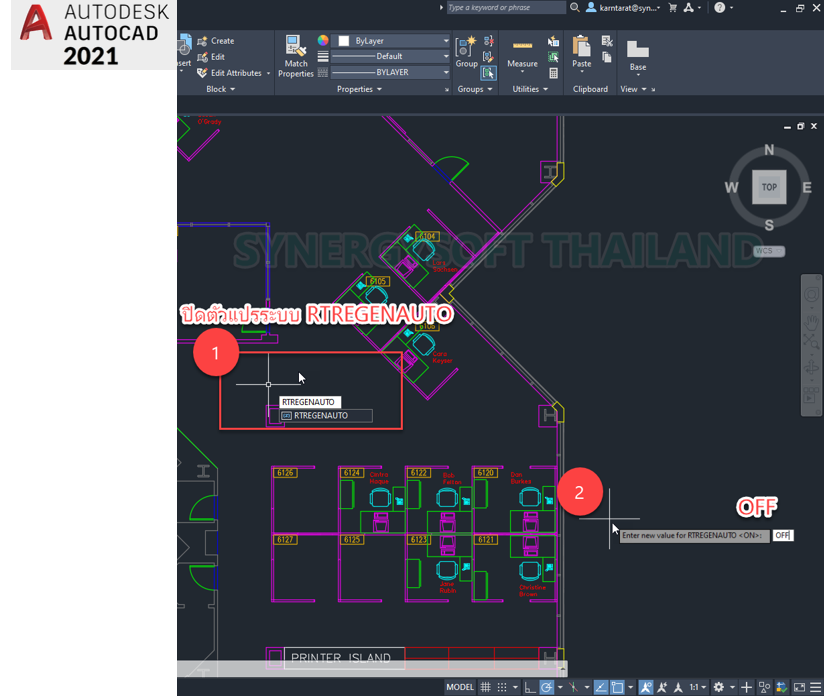Click the Isolate Objects icon in status bar

coord(763,686)
